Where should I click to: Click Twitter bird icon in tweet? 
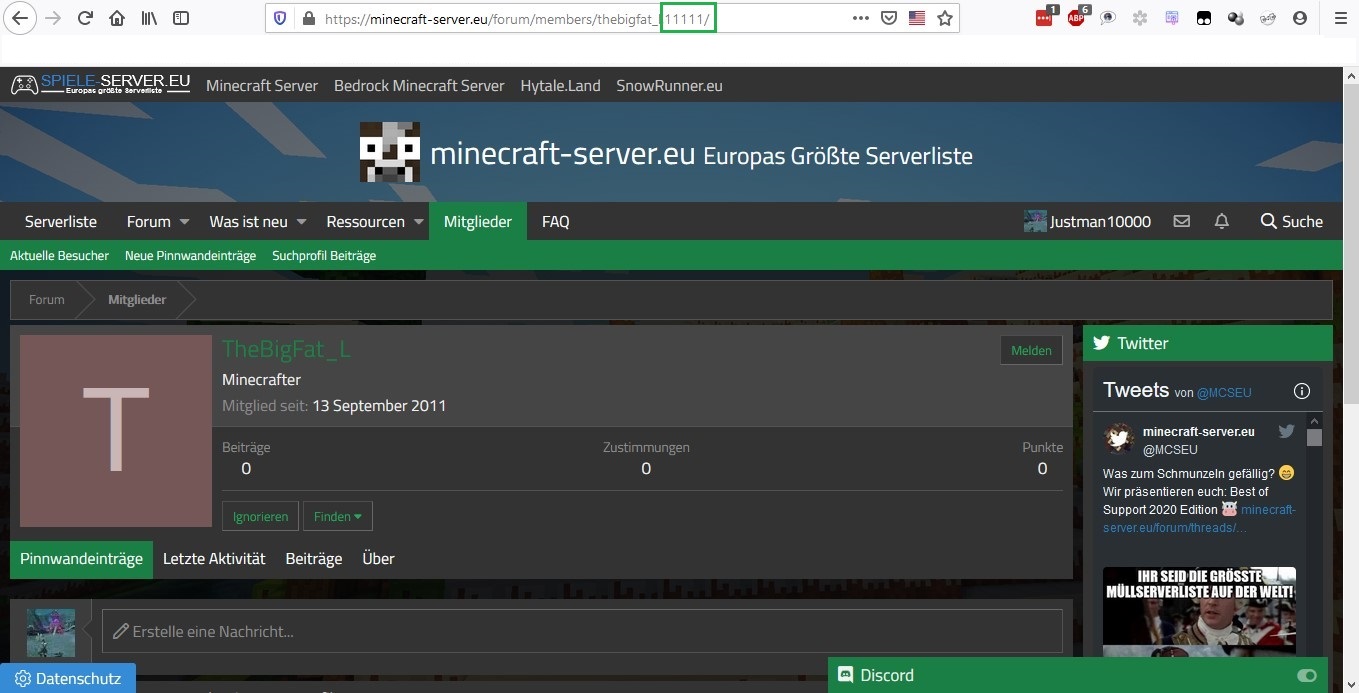point(1286,431)
